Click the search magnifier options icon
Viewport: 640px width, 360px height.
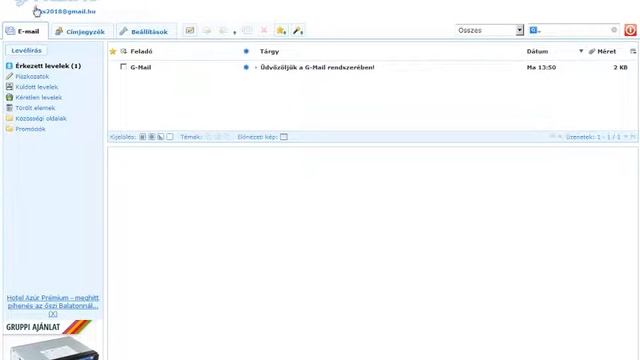coord(534,30)
